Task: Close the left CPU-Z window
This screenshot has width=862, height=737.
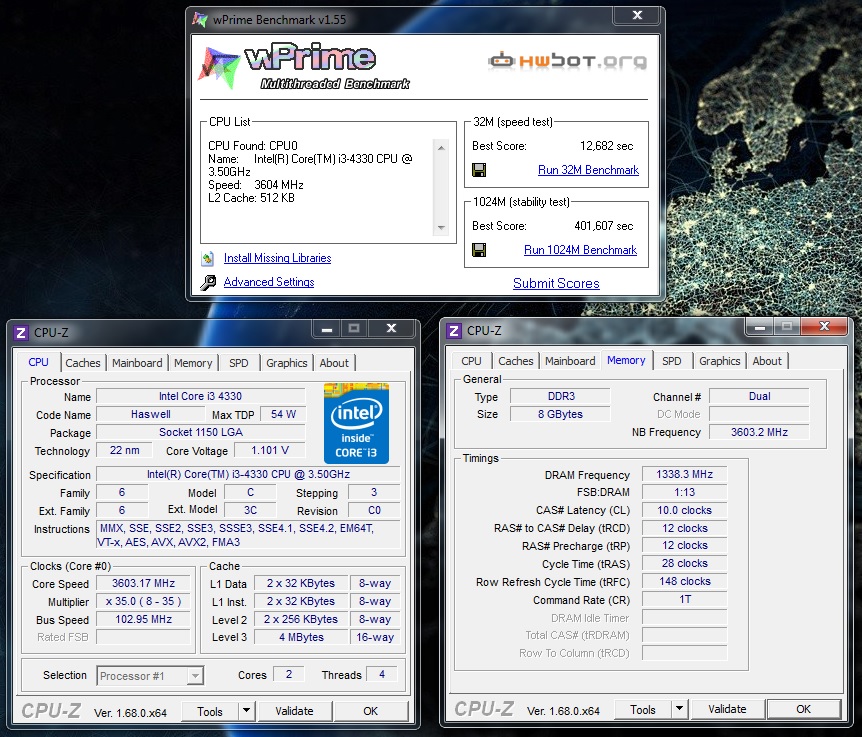Action: (391, 329)
